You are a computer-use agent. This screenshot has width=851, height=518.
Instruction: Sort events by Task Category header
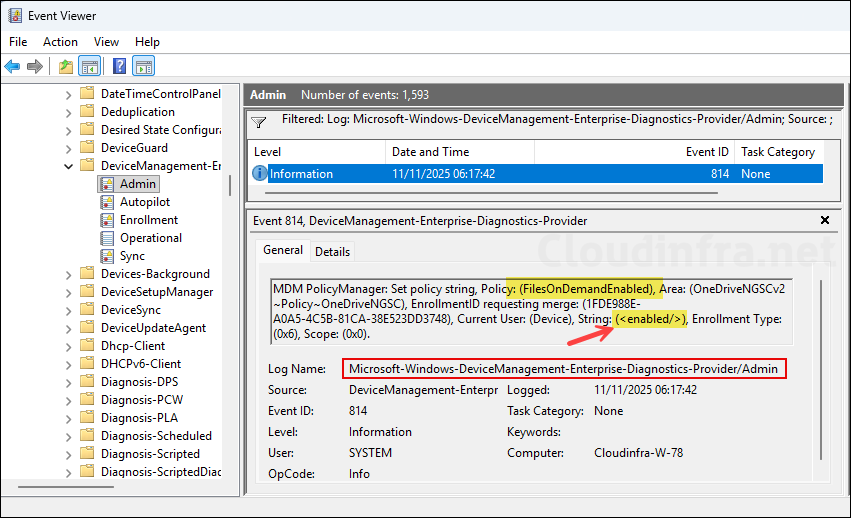point(779,151)
